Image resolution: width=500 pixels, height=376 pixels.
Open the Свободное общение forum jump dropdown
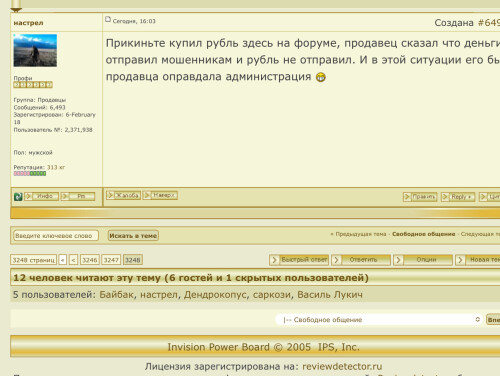379,320
